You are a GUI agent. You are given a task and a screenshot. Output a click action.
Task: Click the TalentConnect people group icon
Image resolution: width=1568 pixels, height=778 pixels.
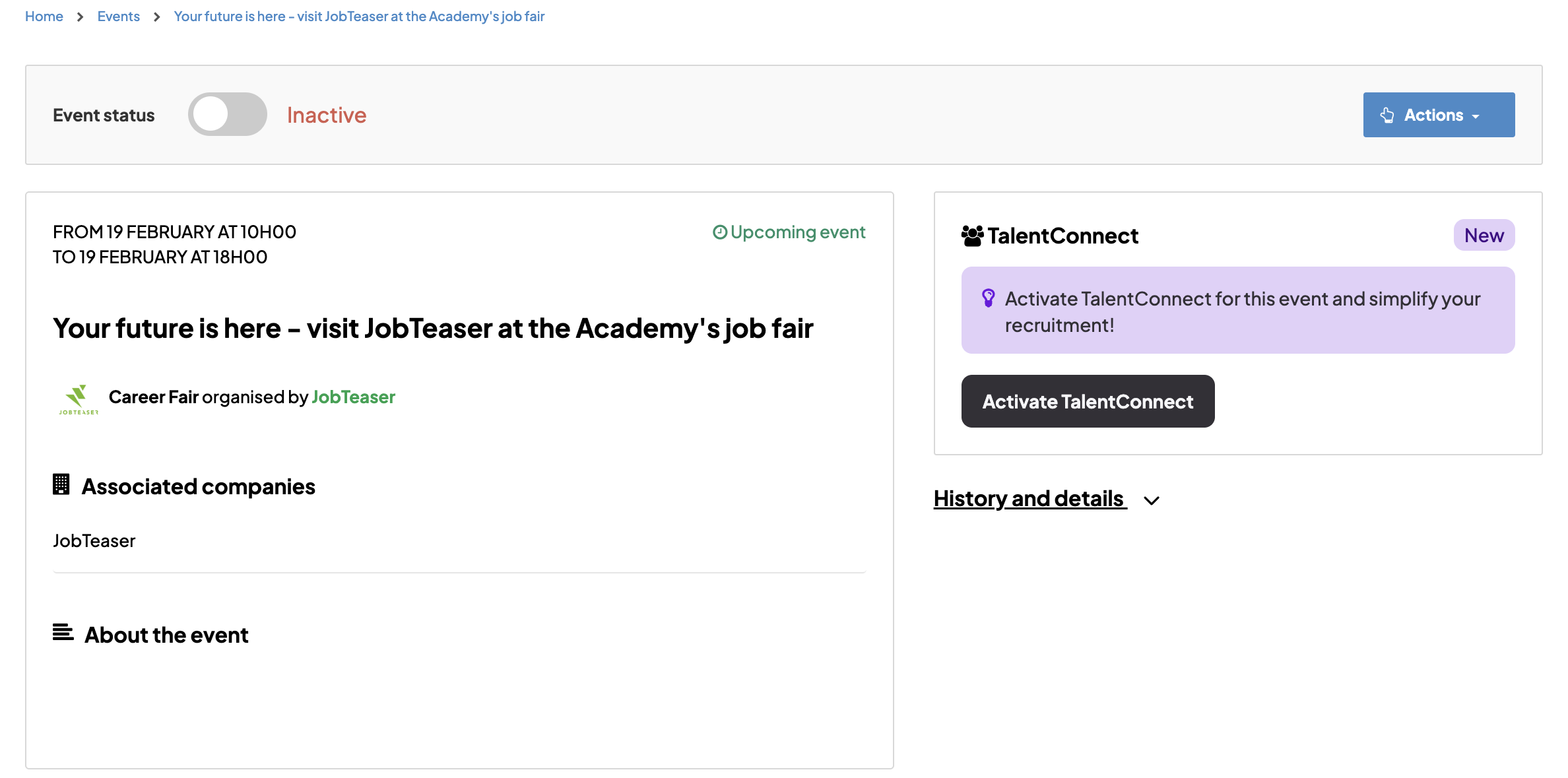[972, 236]
